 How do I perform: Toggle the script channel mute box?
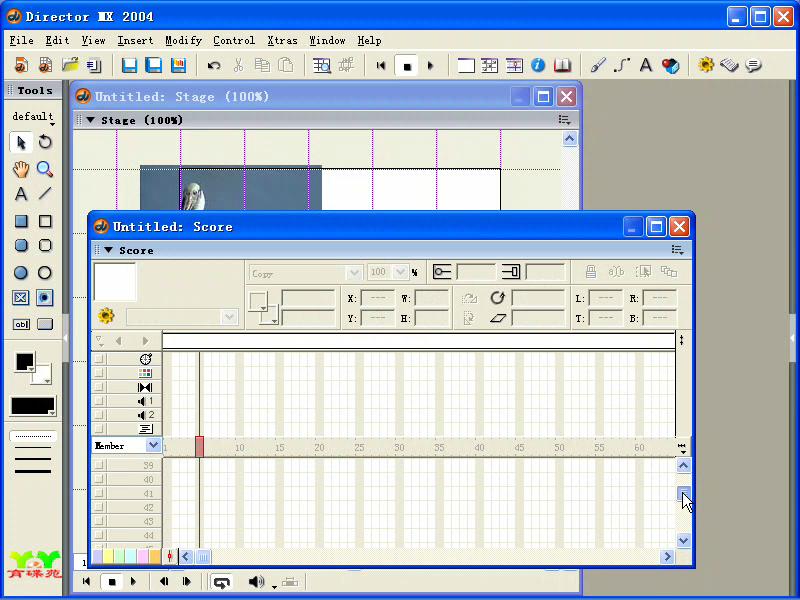click(99, 429)
